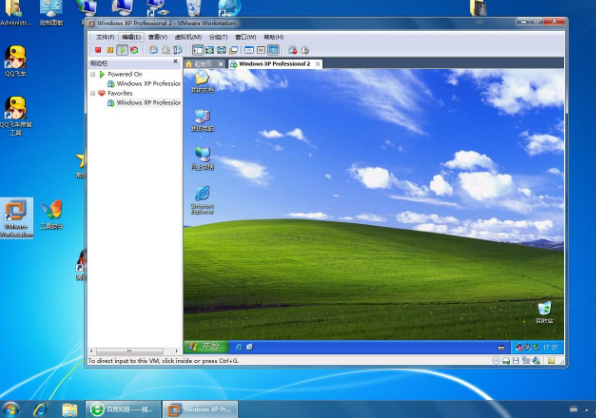Click the File Explorer folder on Windows 7 taskbar
This screenshot has width=596, height=418.
click(x=70, y=409)
